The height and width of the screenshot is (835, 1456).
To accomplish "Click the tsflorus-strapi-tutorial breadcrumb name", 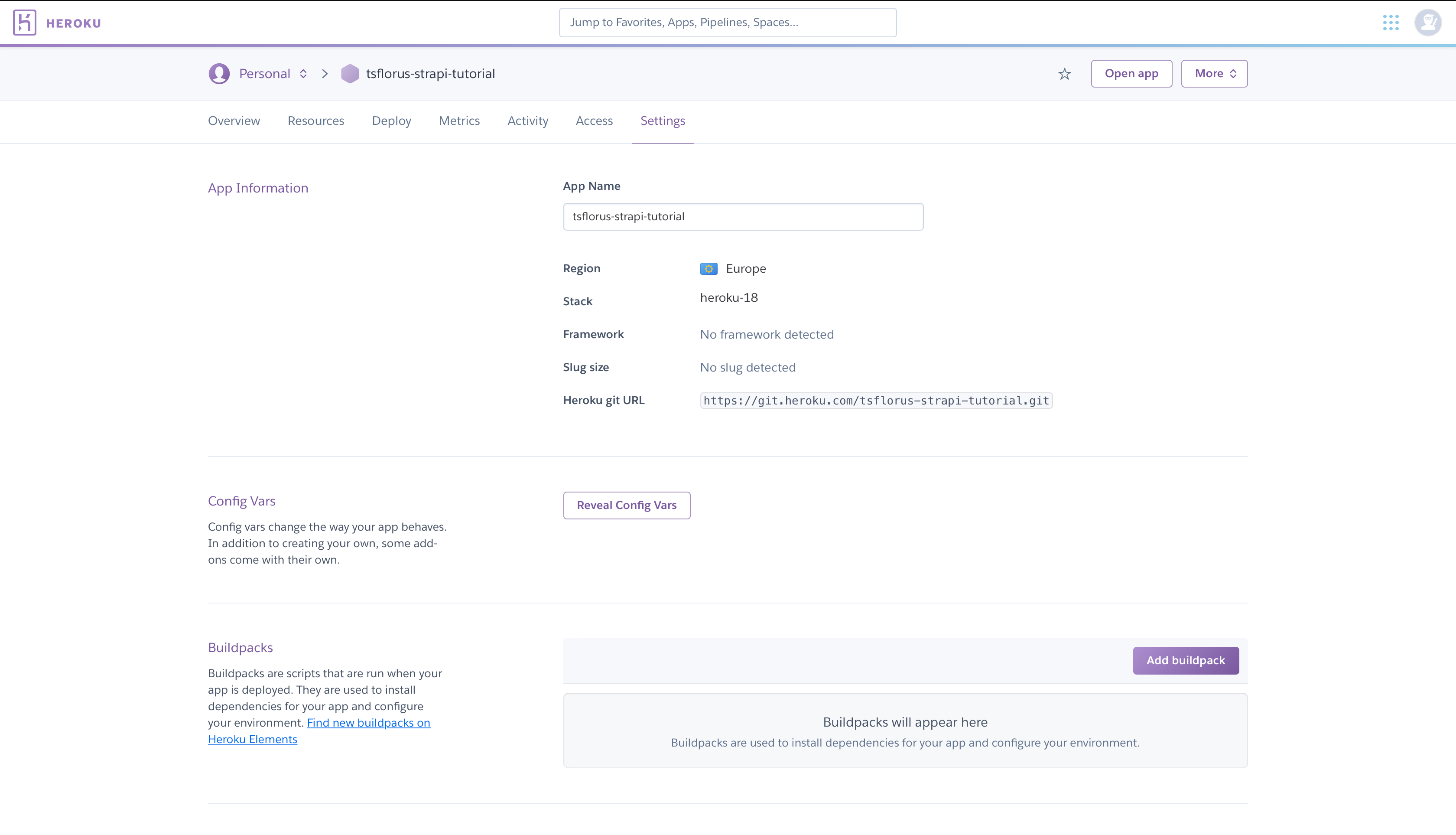I will coord(430,73).
